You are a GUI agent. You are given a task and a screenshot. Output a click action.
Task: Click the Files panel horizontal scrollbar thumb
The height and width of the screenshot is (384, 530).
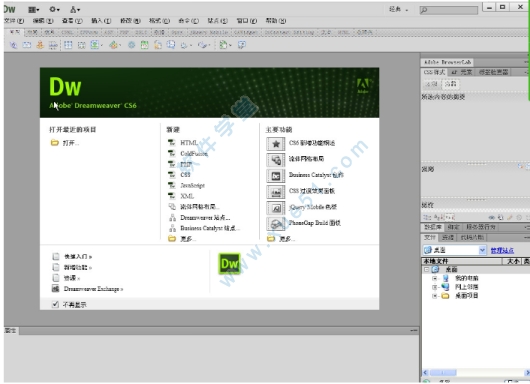pos(443,373)
